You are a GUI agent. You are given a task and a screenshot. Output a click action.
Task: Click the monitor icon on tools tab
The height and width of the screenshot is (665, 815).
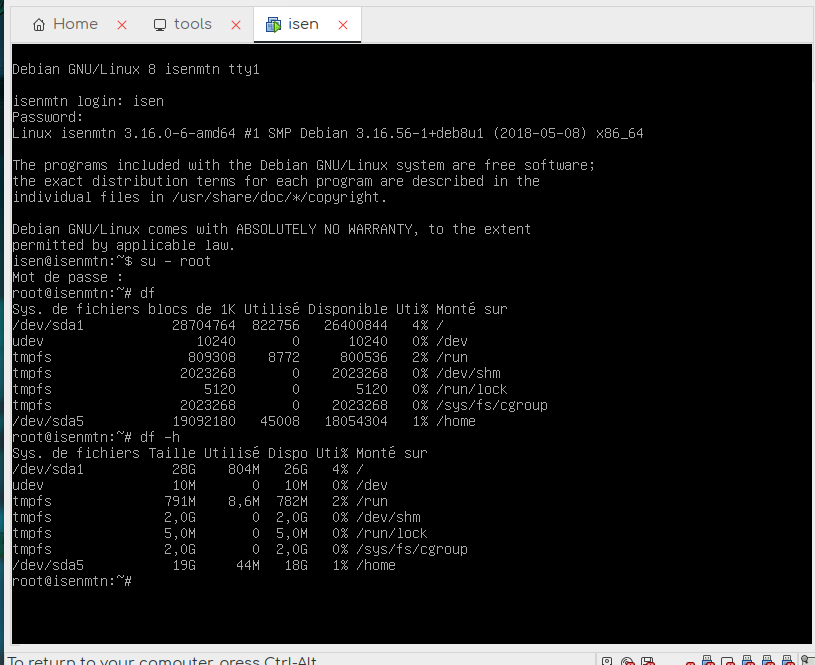pyautogui.click(x=160, y=25)
